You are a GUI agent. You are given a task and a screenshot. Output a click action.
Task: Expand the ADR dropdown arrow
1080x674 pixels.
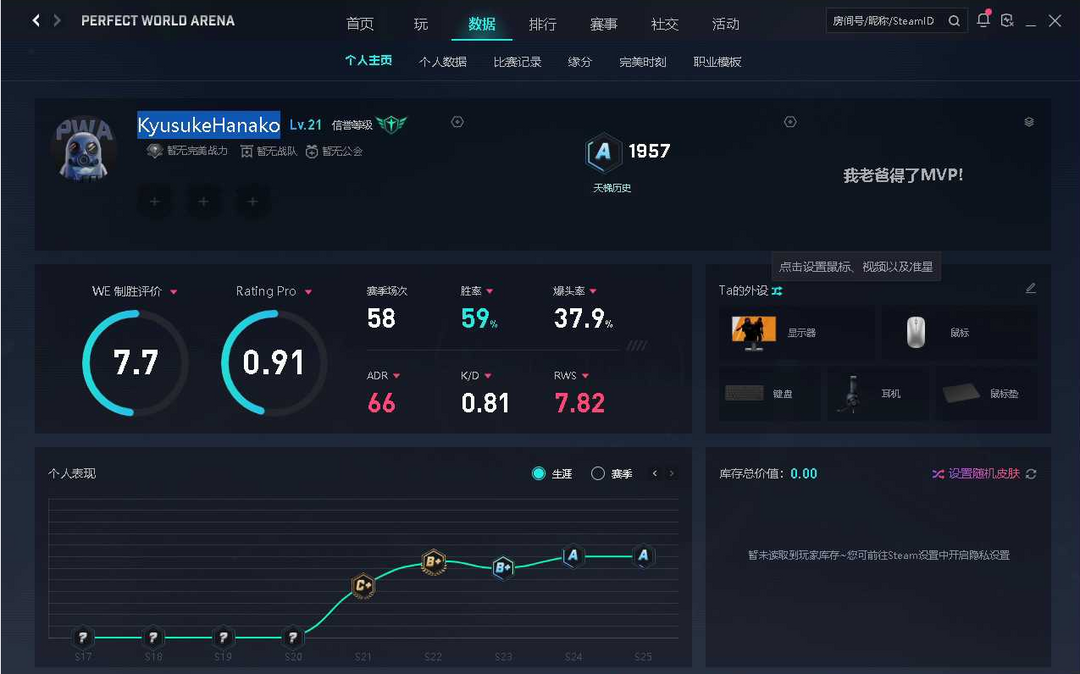(396, 376)
